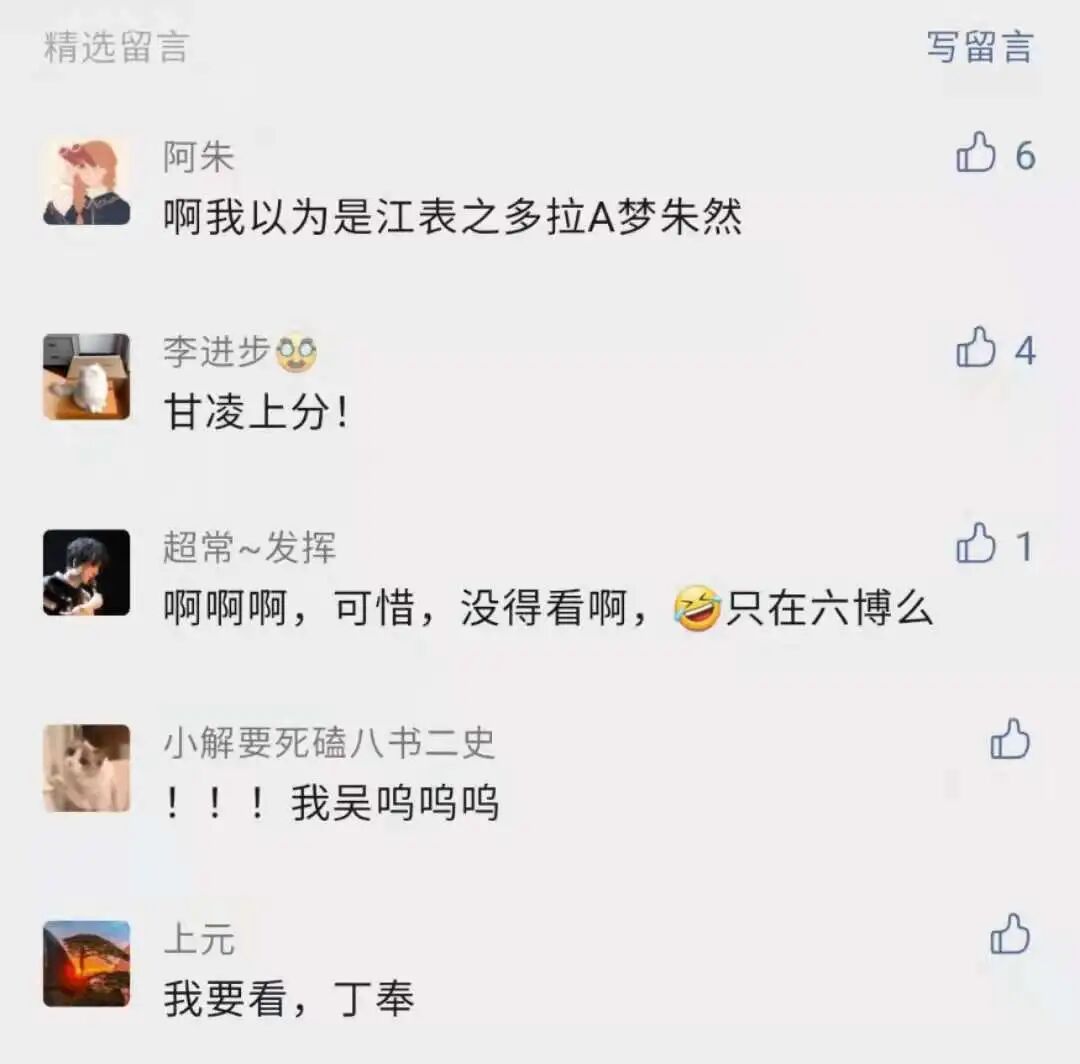Viewport: 1080px width, 1064px height.
Task: Tap the like count 6 on first comment
Action: pyautogui.click(x=1026, y=156)
